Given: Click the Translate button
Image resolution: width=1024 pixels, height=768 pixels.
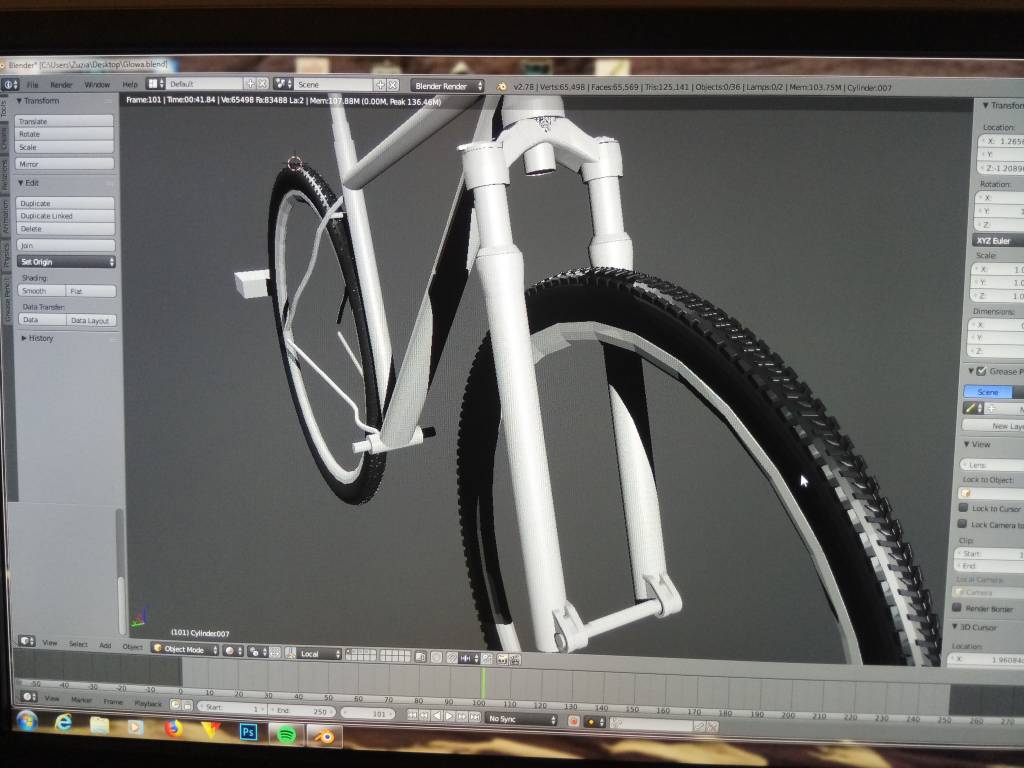Looking at the screenshot, I should point(65,121).
